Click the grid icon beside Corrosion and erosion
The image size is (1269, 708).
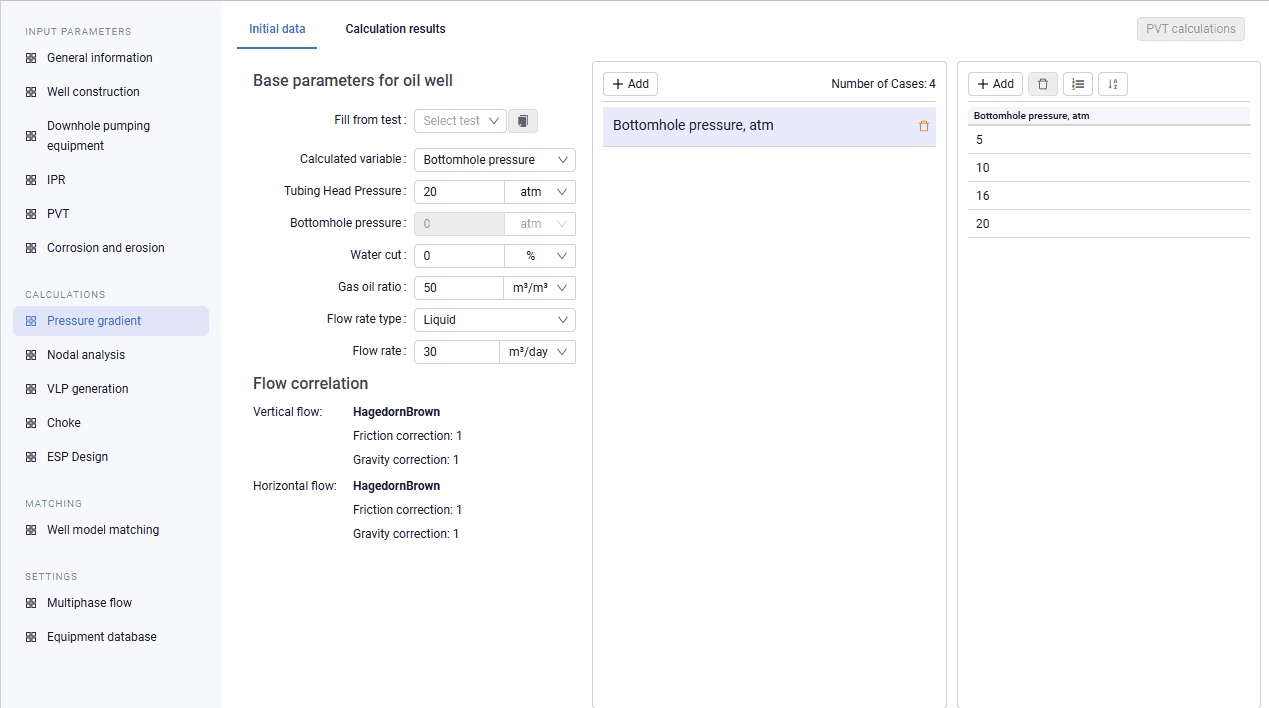point(31,248)
